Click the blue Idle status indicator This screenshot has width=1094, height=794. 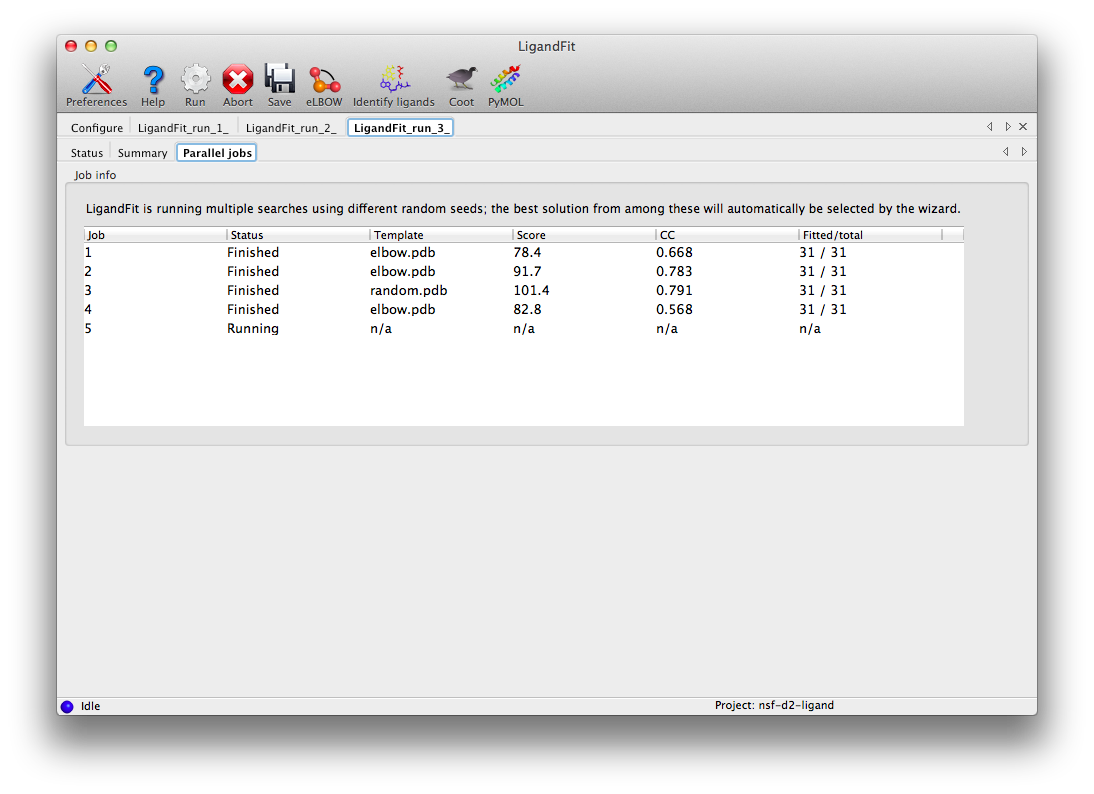[x=67, y=706]
